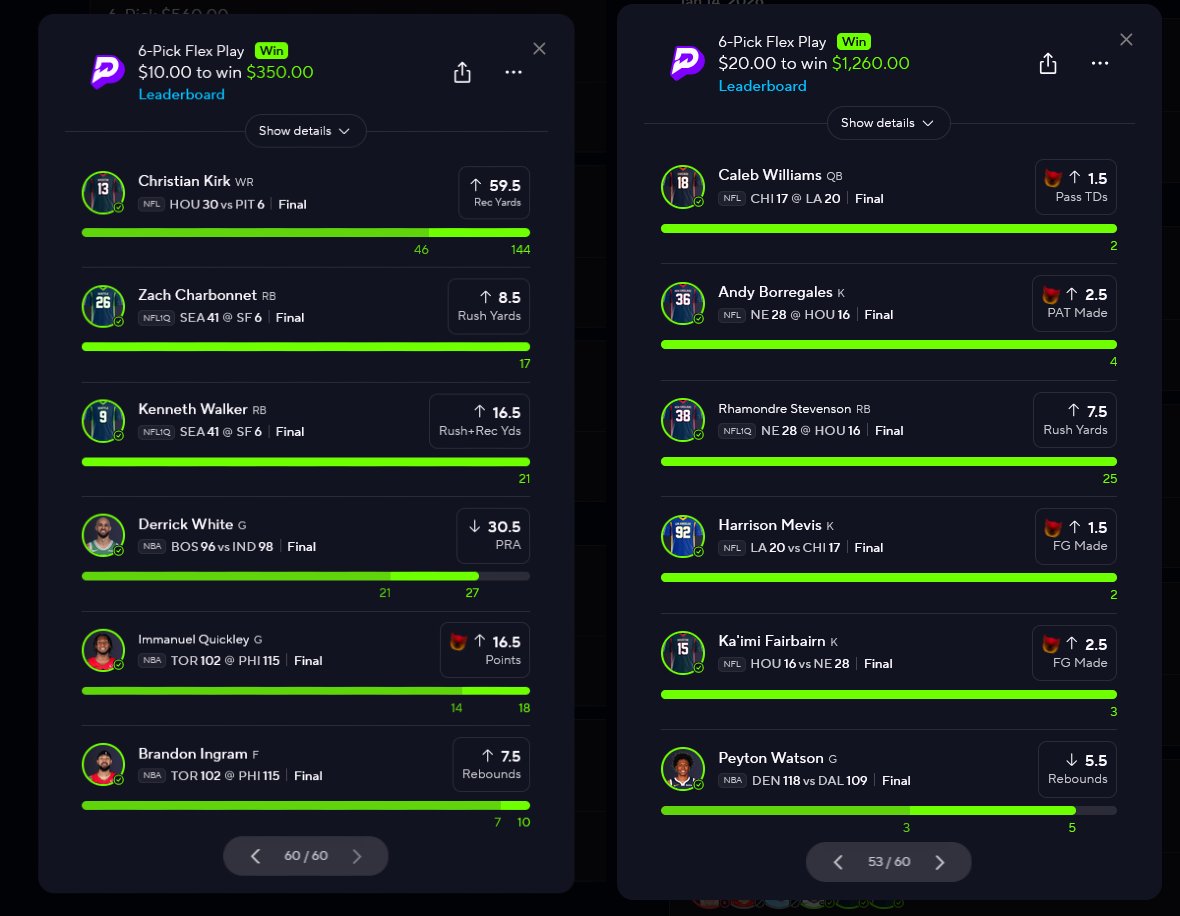Click Win badge on $20.00 entry

853,41
